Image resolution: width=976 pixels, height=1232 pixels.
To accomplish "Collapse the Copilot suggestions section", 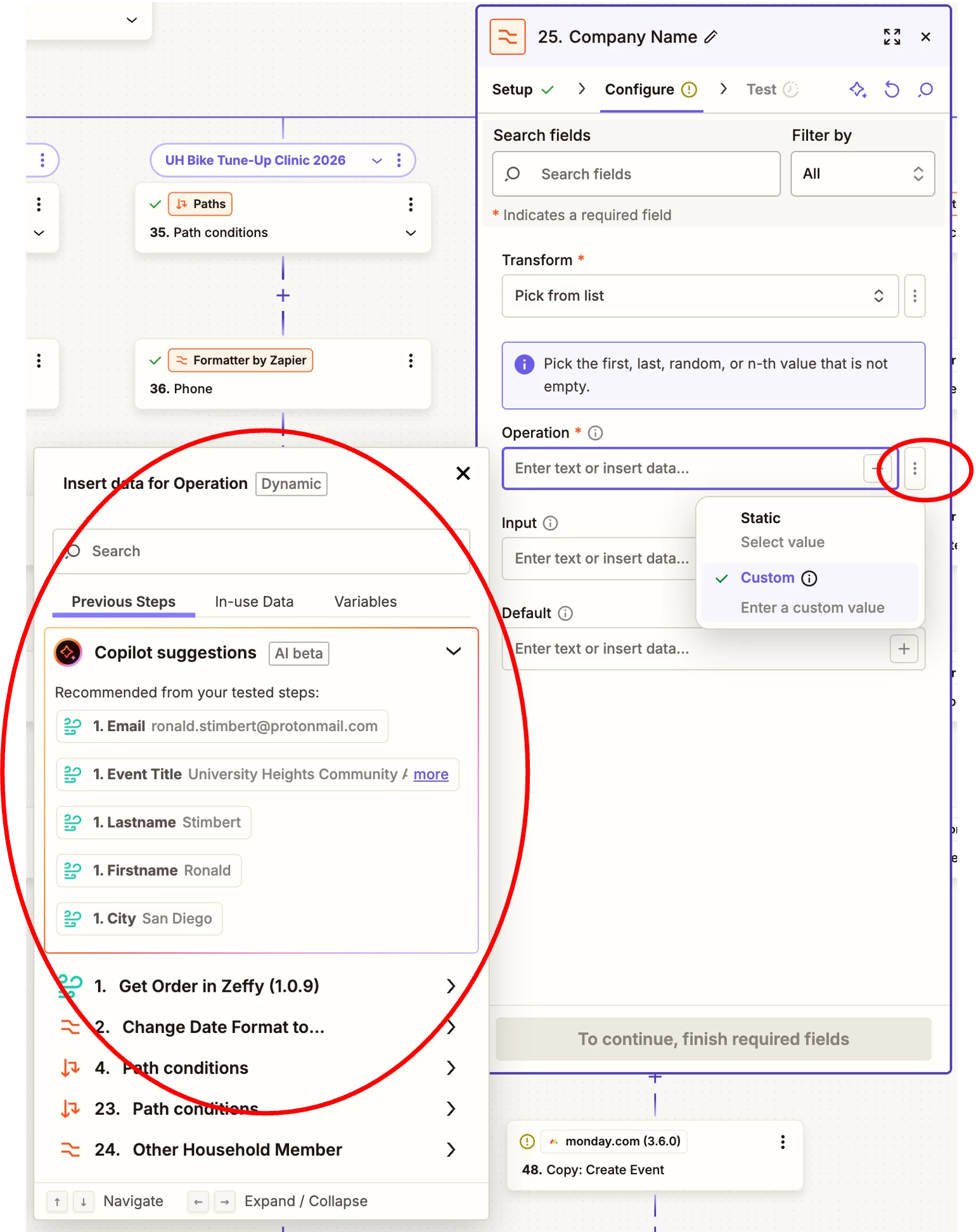I will pos(453,652).
